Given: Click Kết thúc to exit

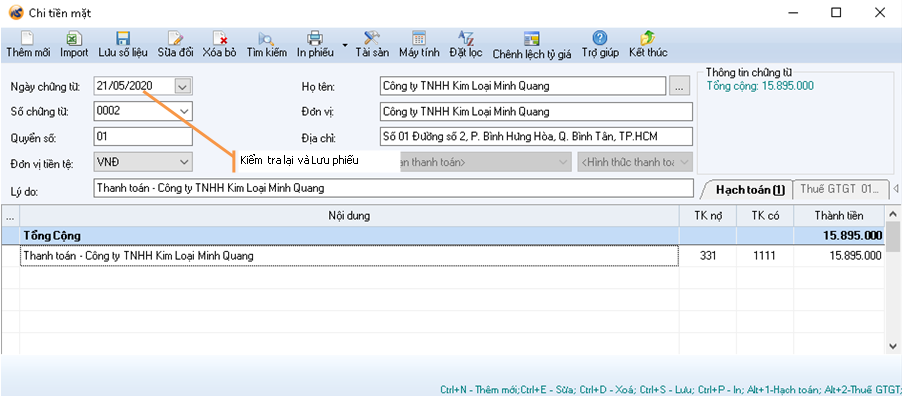Looking at the screenshot, I should tap(648, 44).
